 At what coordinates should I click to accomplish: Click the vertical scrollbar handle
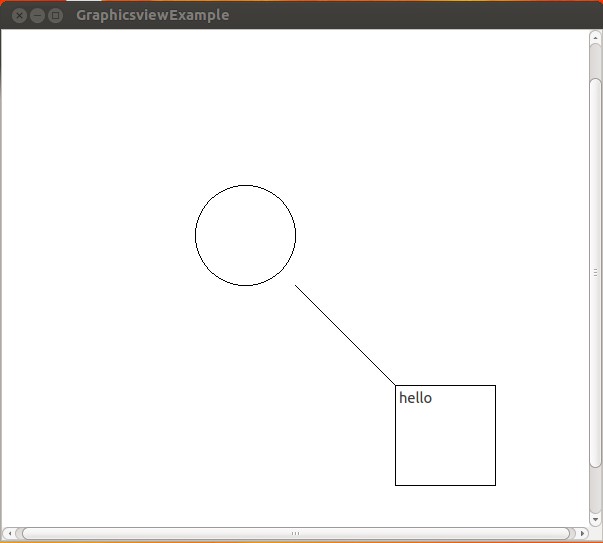tap(595, 273)
